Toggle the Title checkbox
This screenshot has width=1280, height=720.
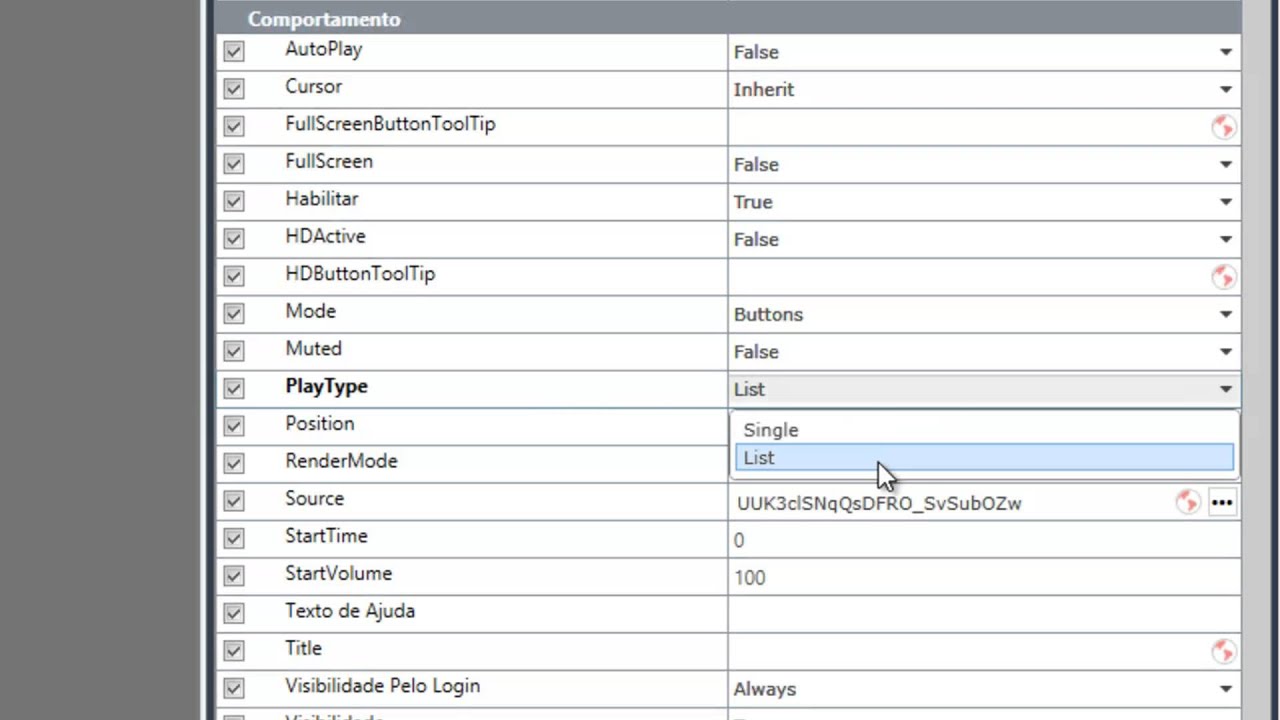tap(234, 651)
